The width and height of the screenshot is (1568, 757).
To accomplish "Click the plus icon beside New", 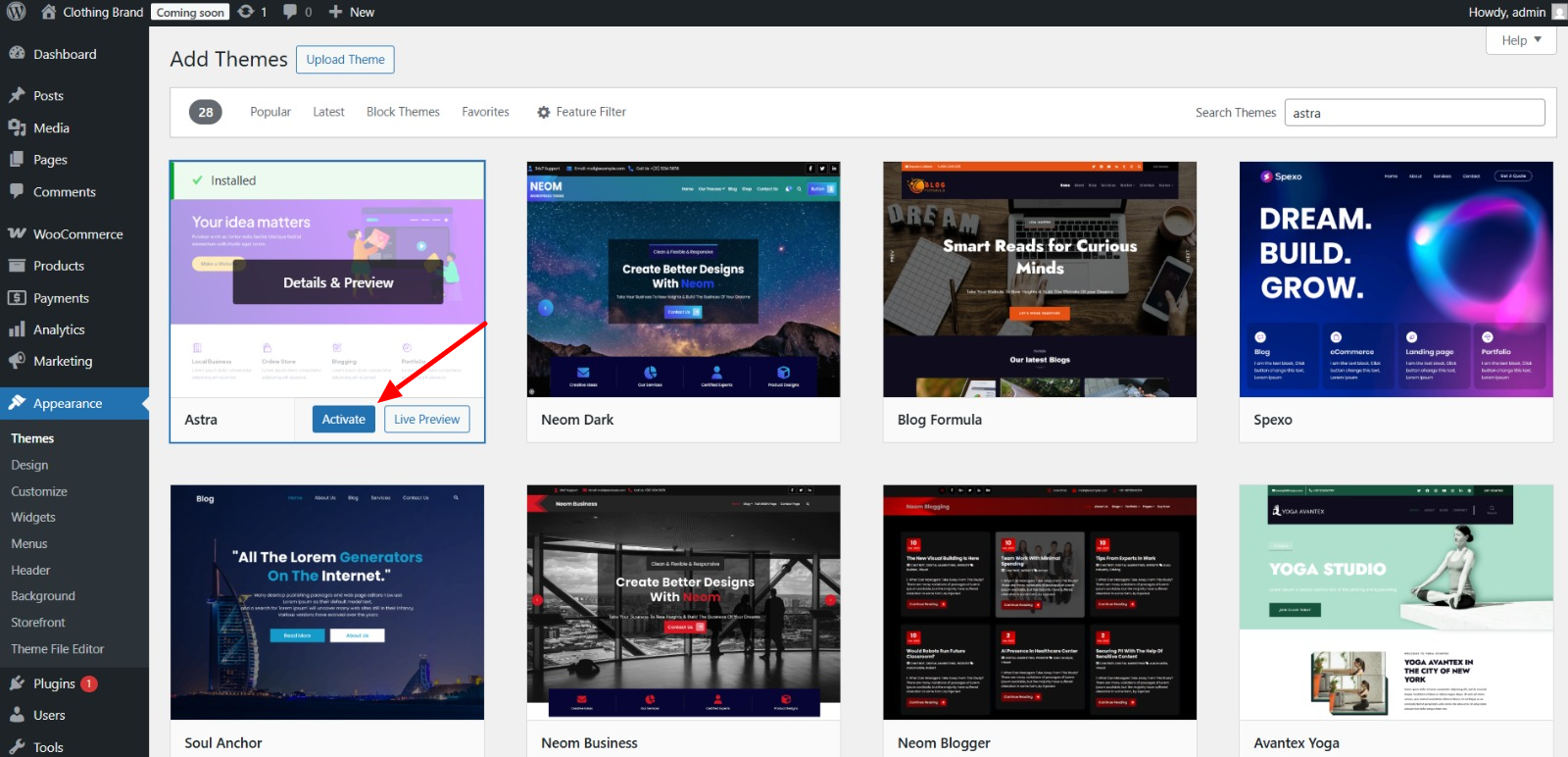I will pyautogui.click(x=335, y=12).
